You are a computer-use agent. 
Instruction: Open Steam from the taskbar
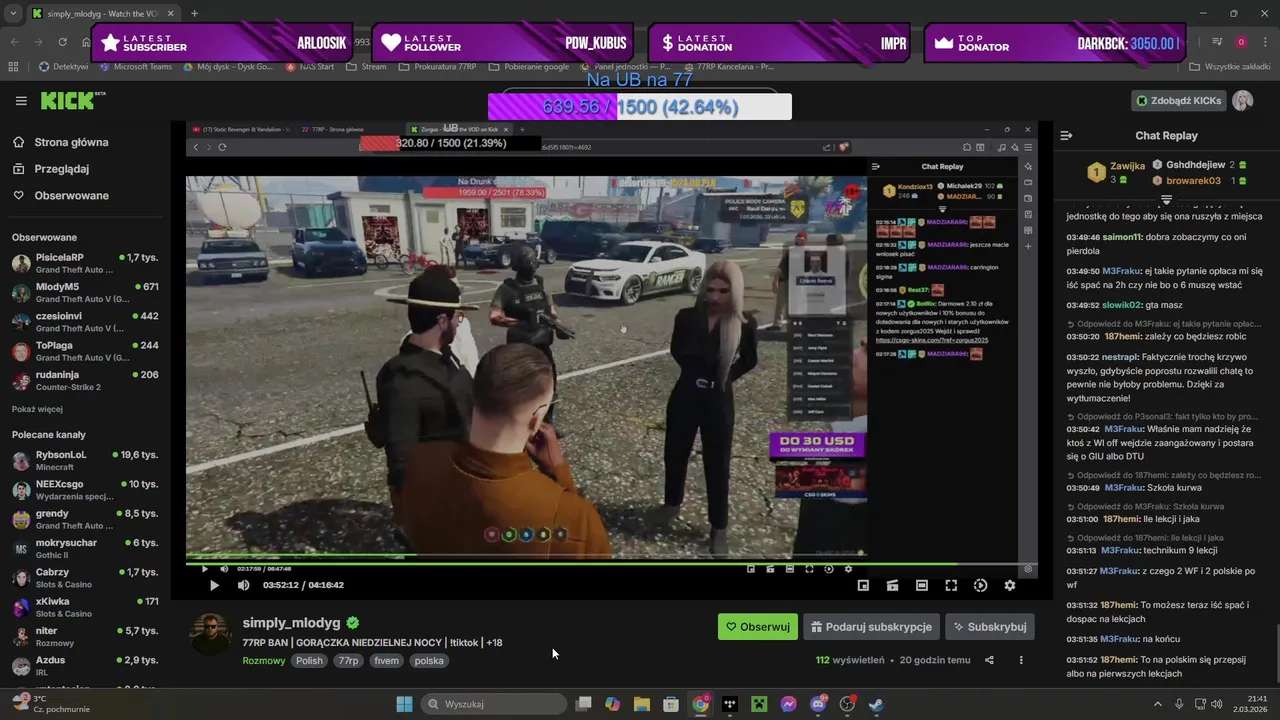[x=877, y=704]
